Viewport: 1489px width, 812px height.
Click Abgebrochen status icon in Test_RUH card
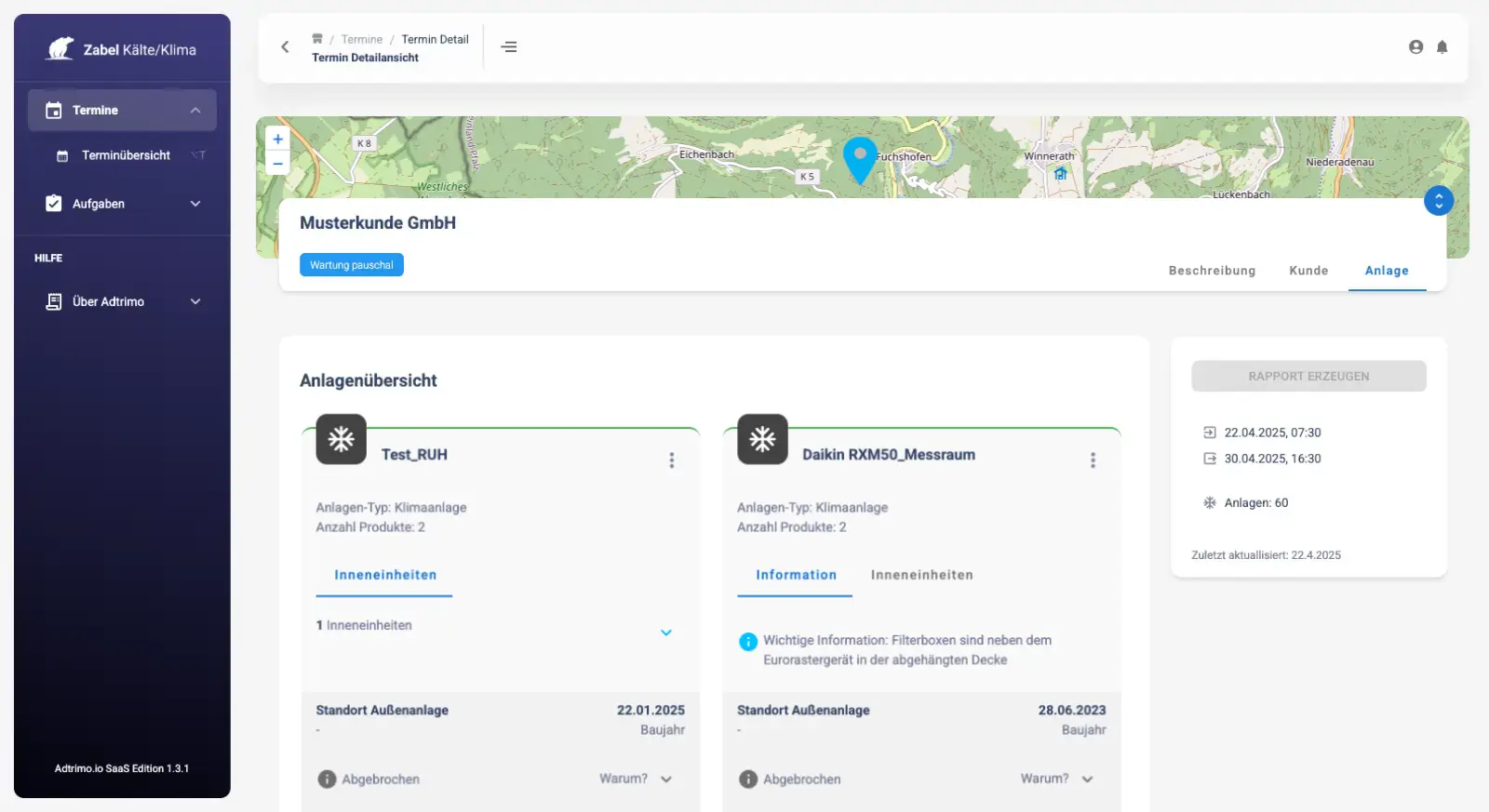tap(327, 779)
